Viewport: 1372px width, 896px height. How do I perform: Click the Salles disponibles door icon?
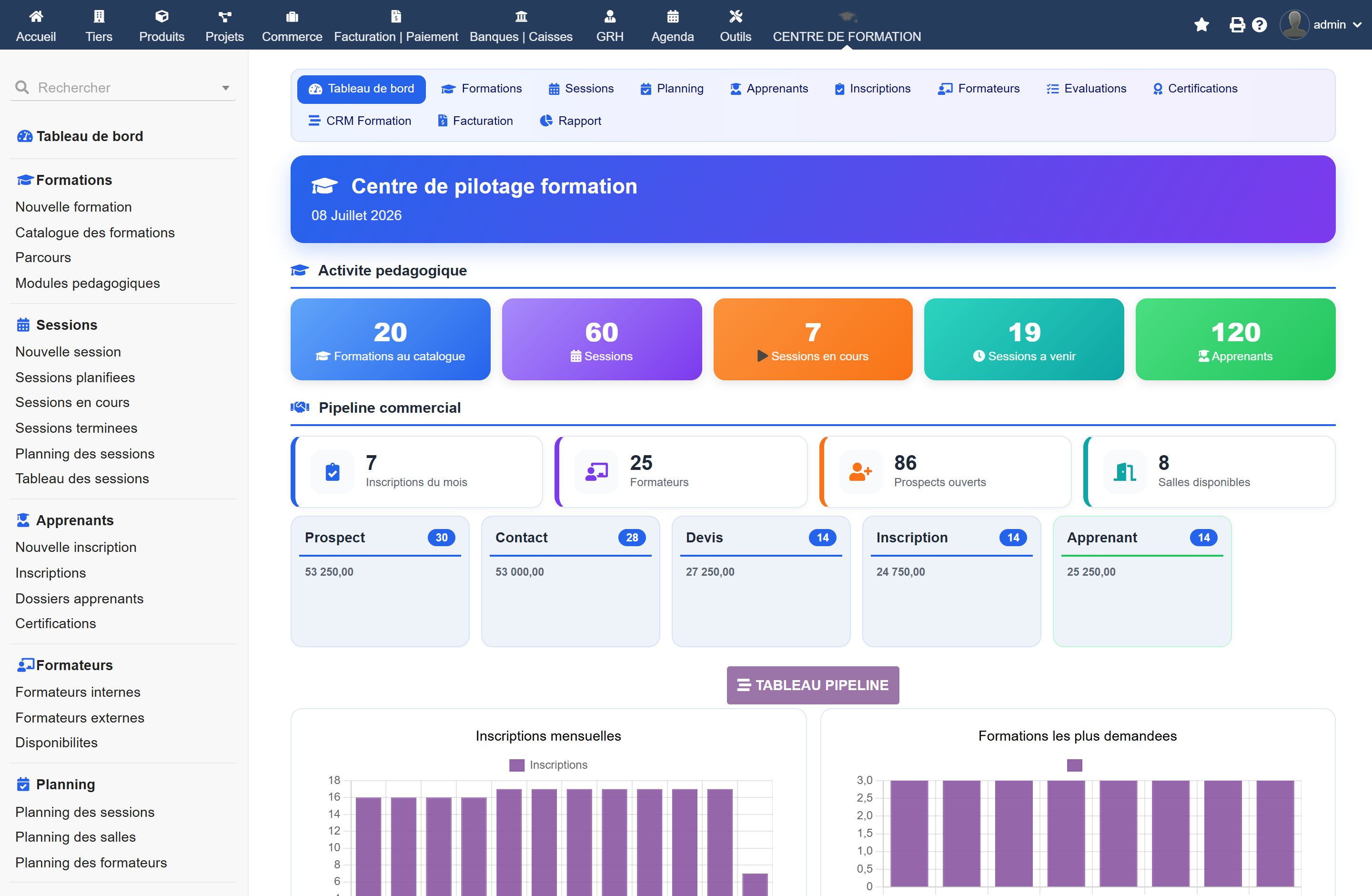(1125, 472)
